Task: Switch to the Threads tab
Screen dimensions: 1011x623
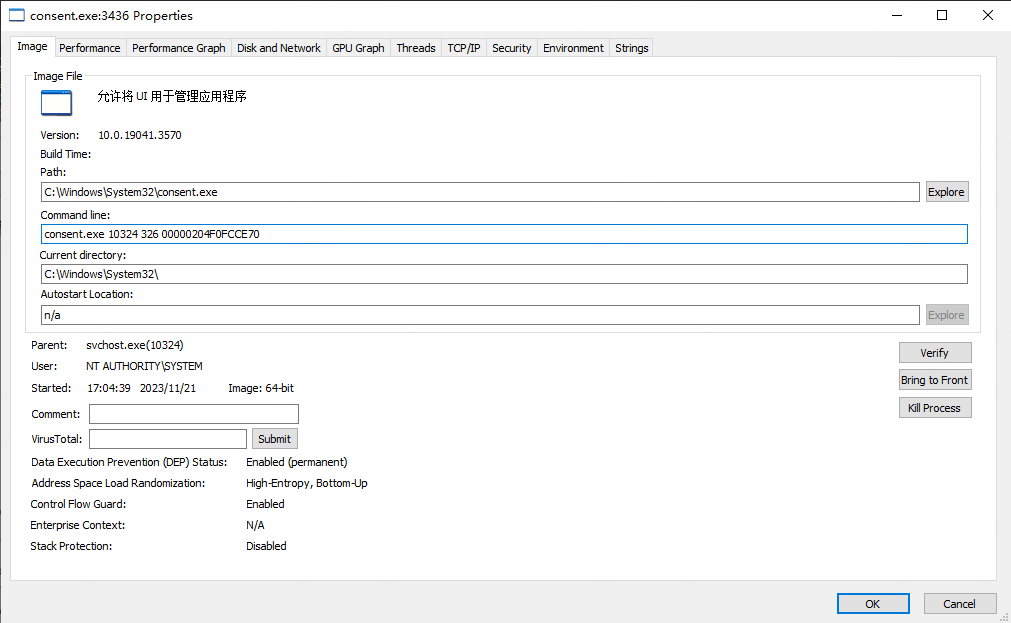Action: tap(415, 48)
